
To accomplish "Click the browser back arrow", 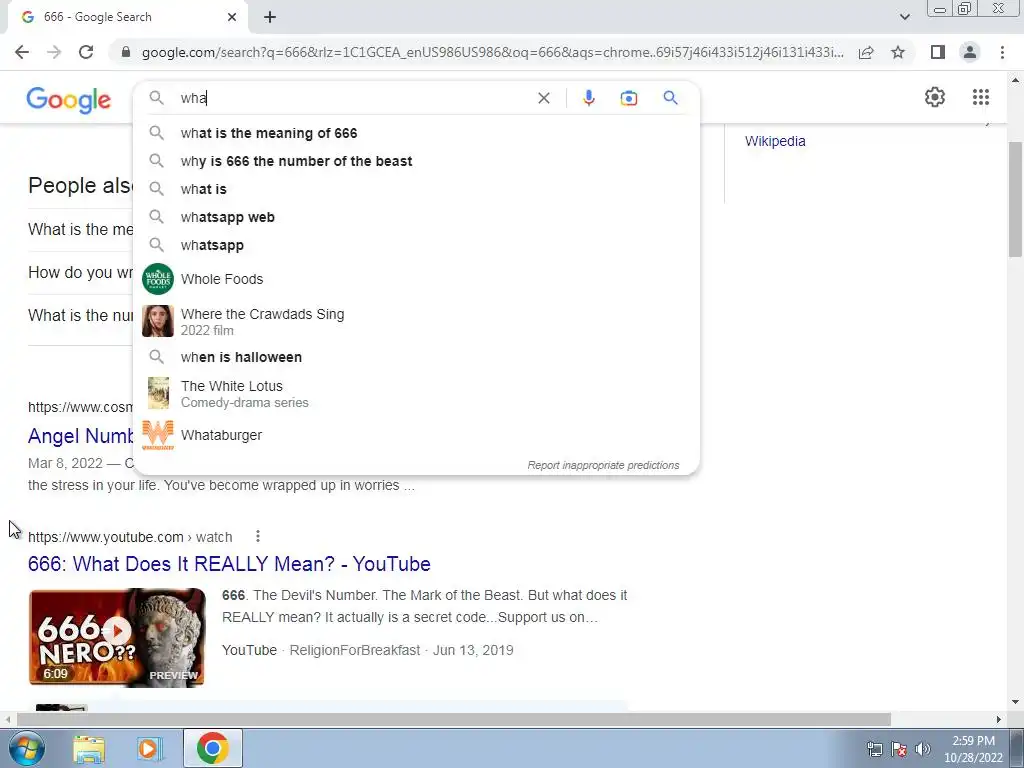I will tap(22, 52).
